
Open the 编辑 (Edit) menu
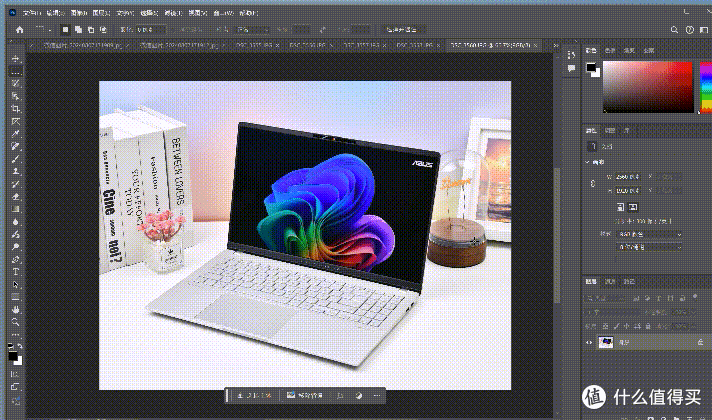(x=55, y=13)
